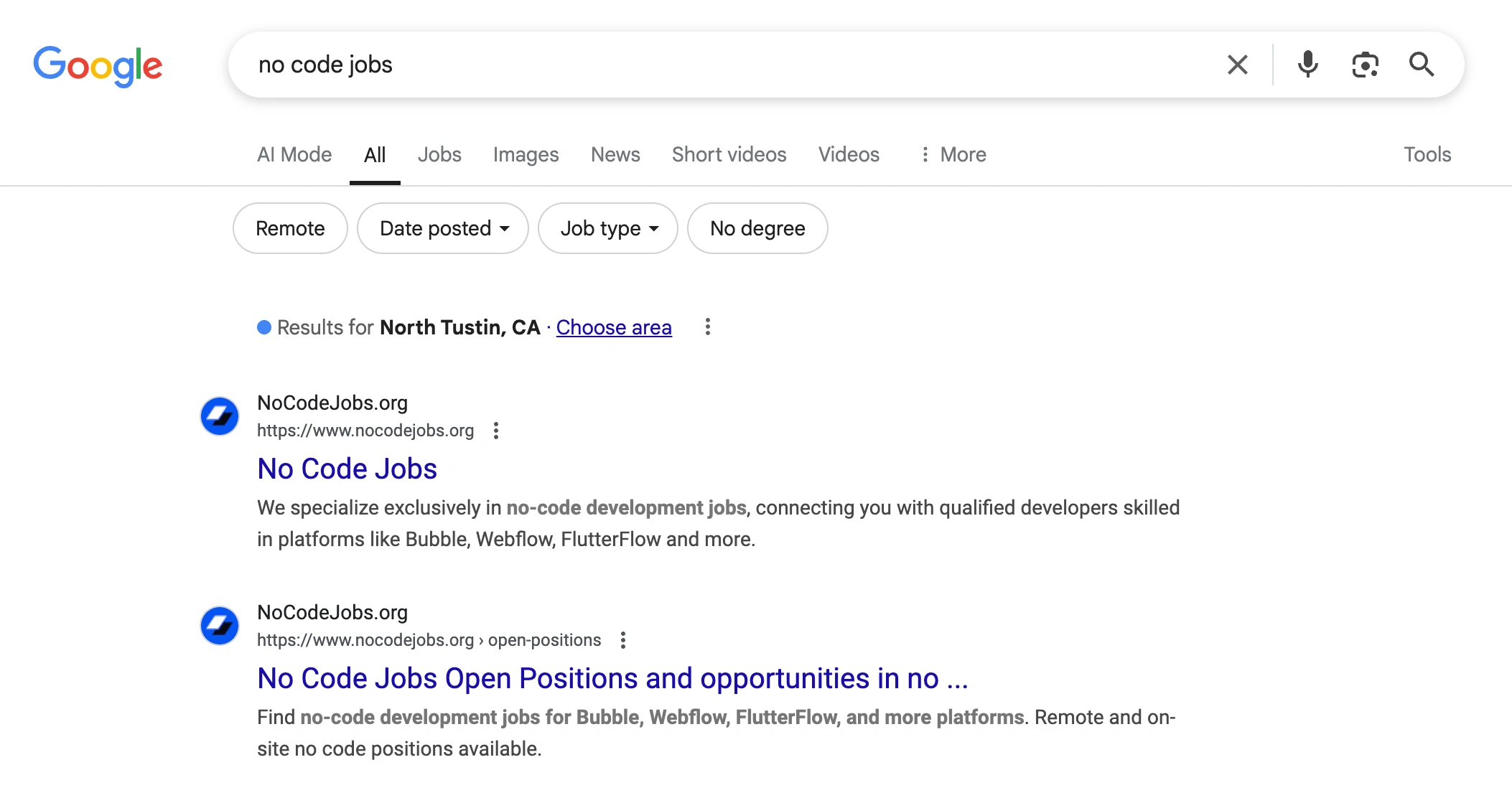Open Google Lens image search icon
1512x798 pixels.
point(1365,65)
